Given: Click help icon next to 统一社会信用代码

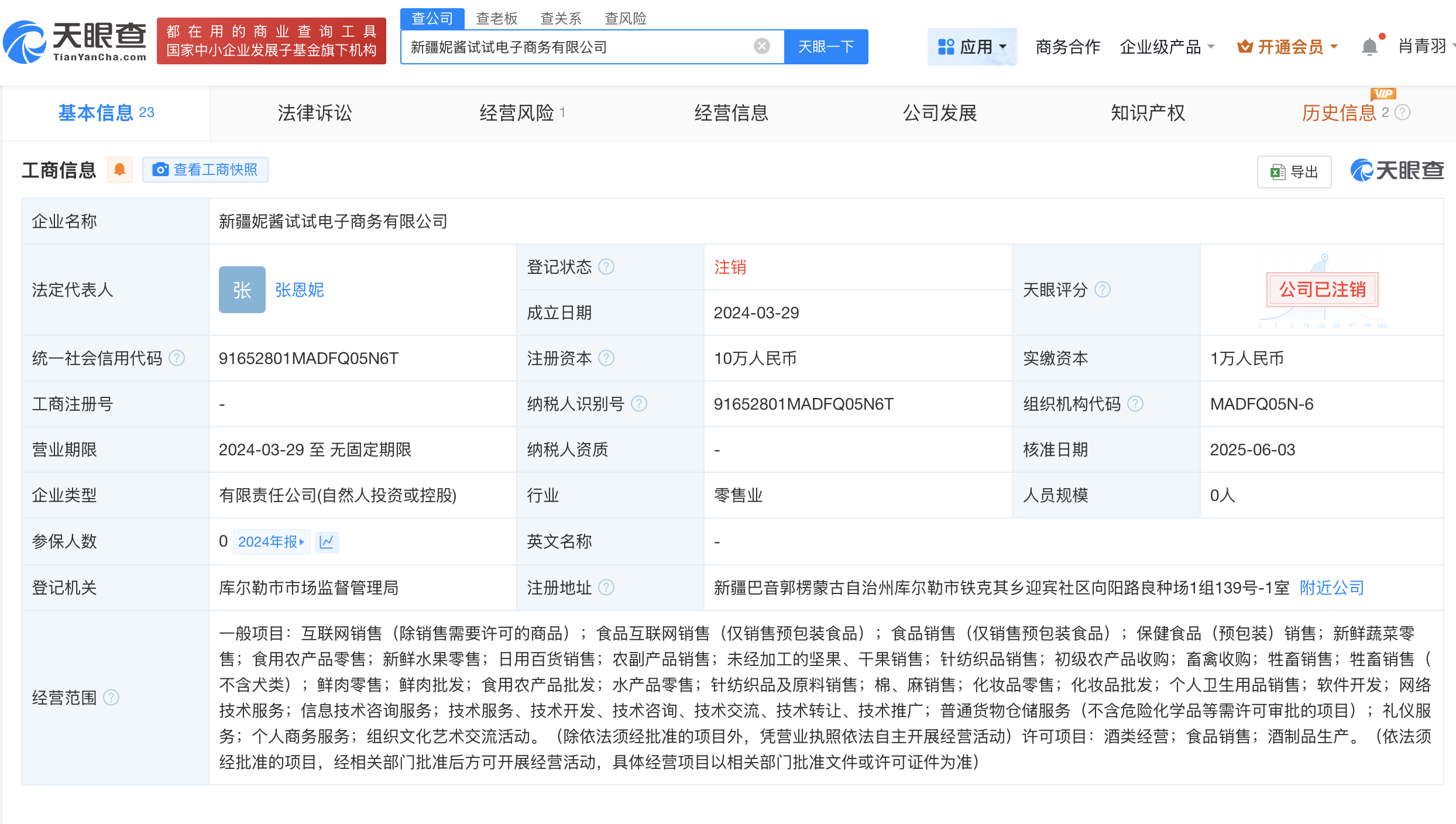Looking at the screenshot, I should [177, 358].
